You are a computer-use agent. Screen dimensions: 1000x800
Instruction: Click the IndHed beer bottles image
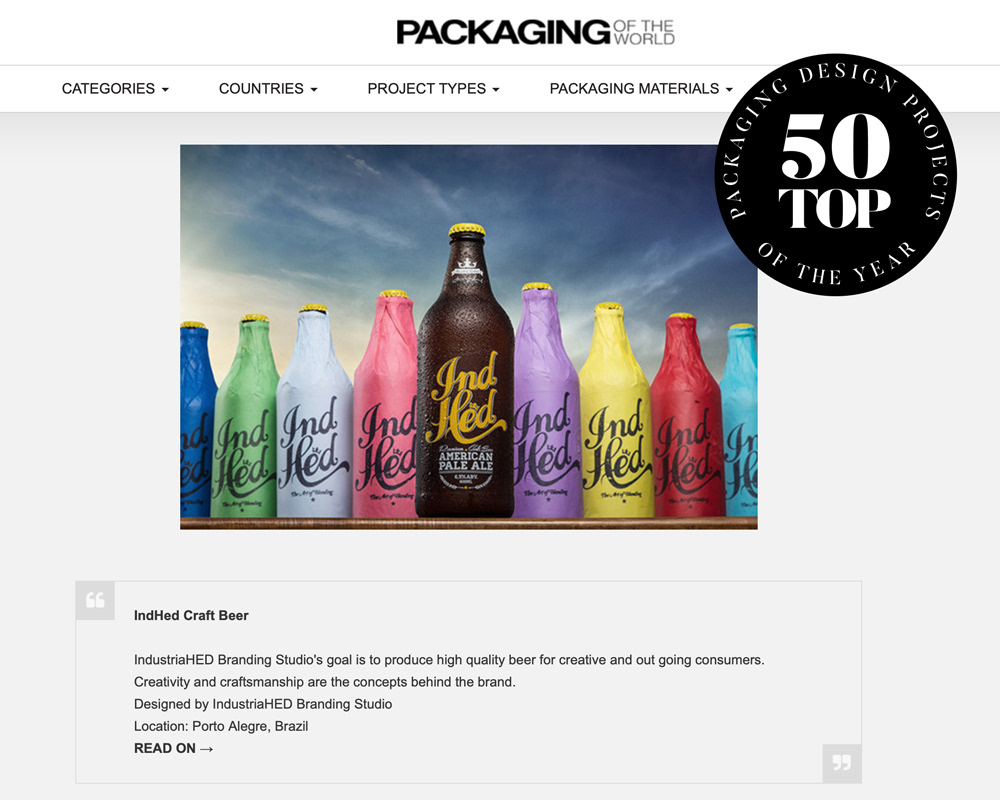tap(469, 337)
